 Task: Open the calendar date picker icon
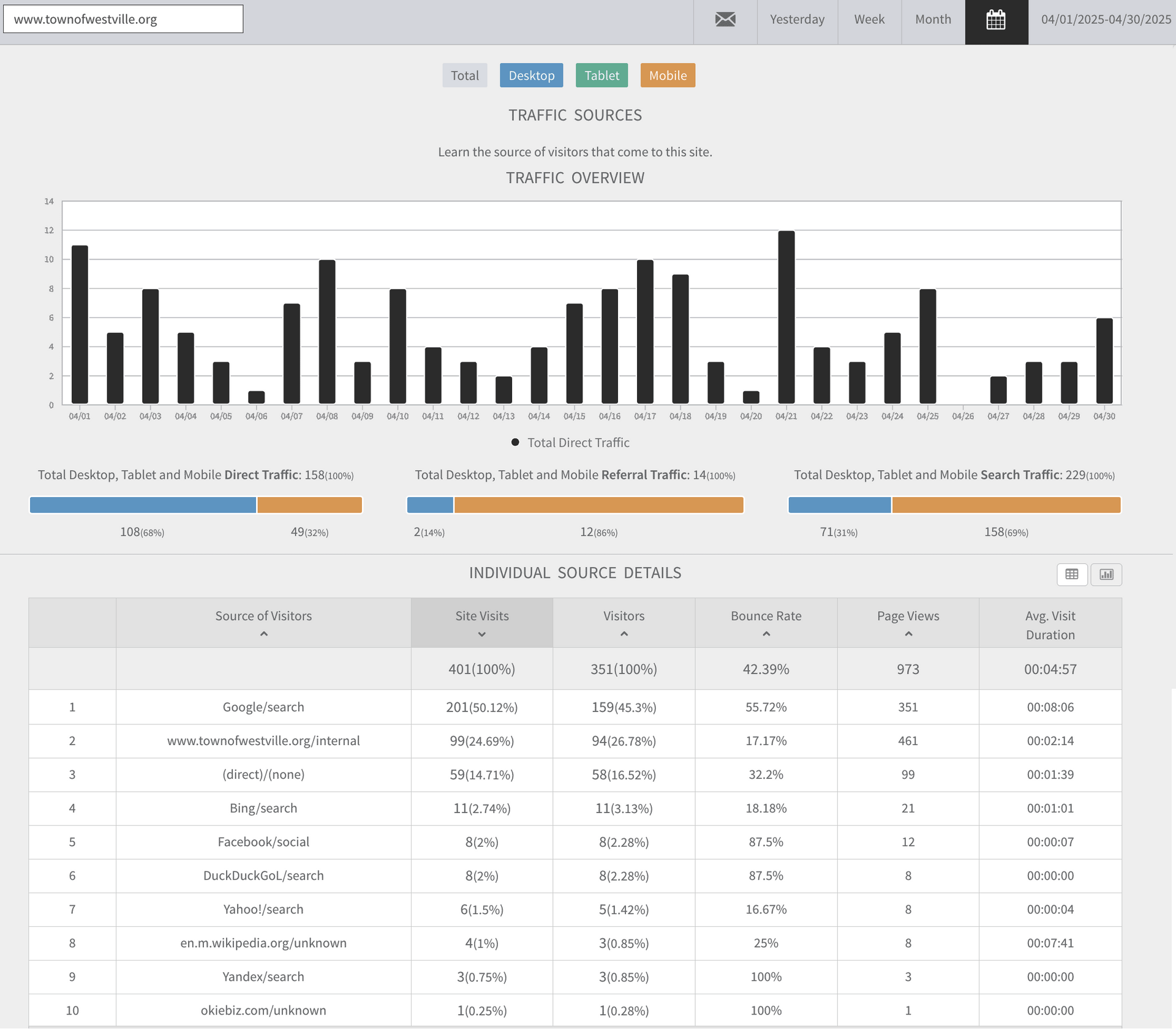[996, 20]
